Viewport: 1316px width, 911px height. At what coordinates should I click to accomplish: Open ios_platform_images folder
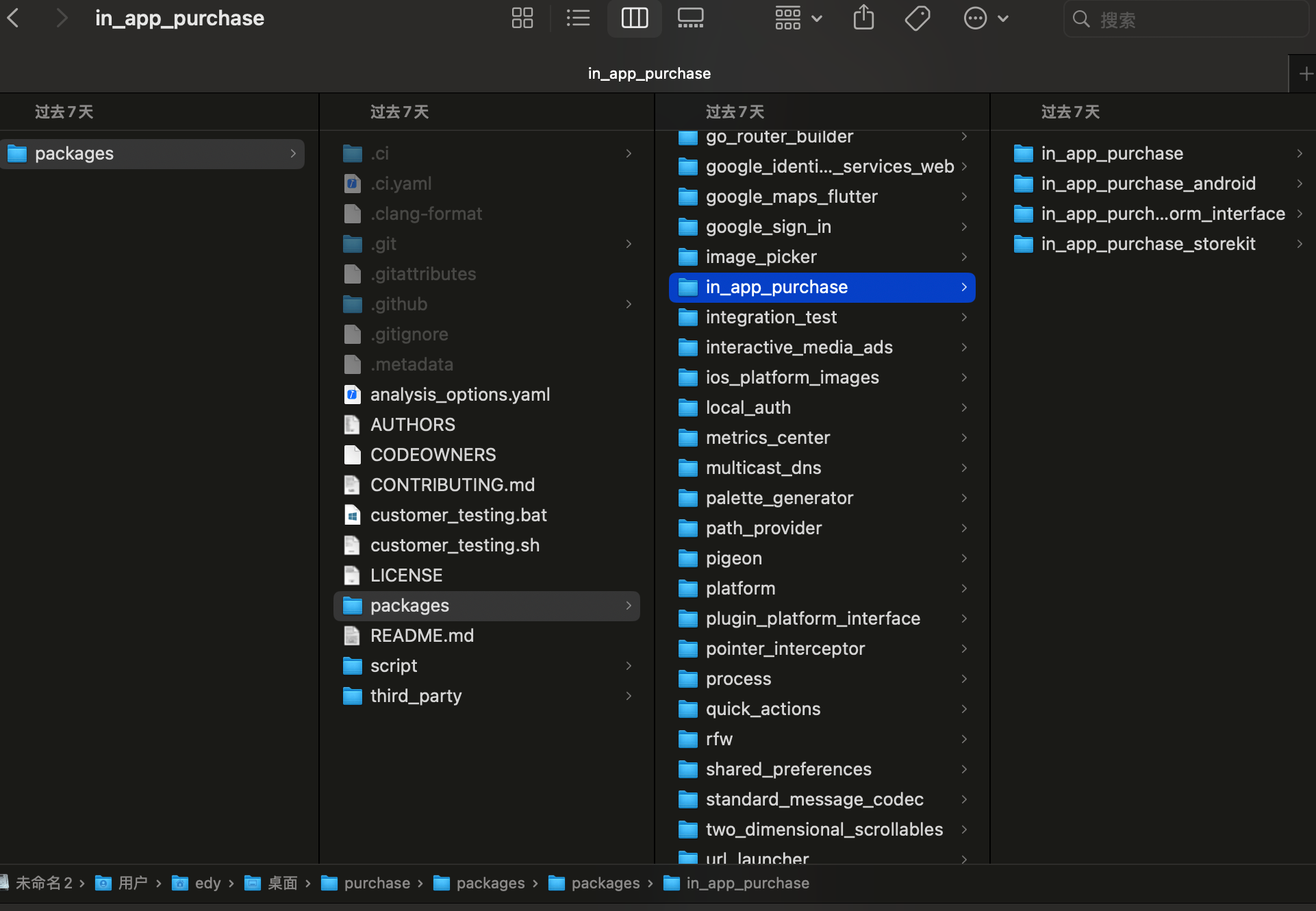click(x=822, y=377)
